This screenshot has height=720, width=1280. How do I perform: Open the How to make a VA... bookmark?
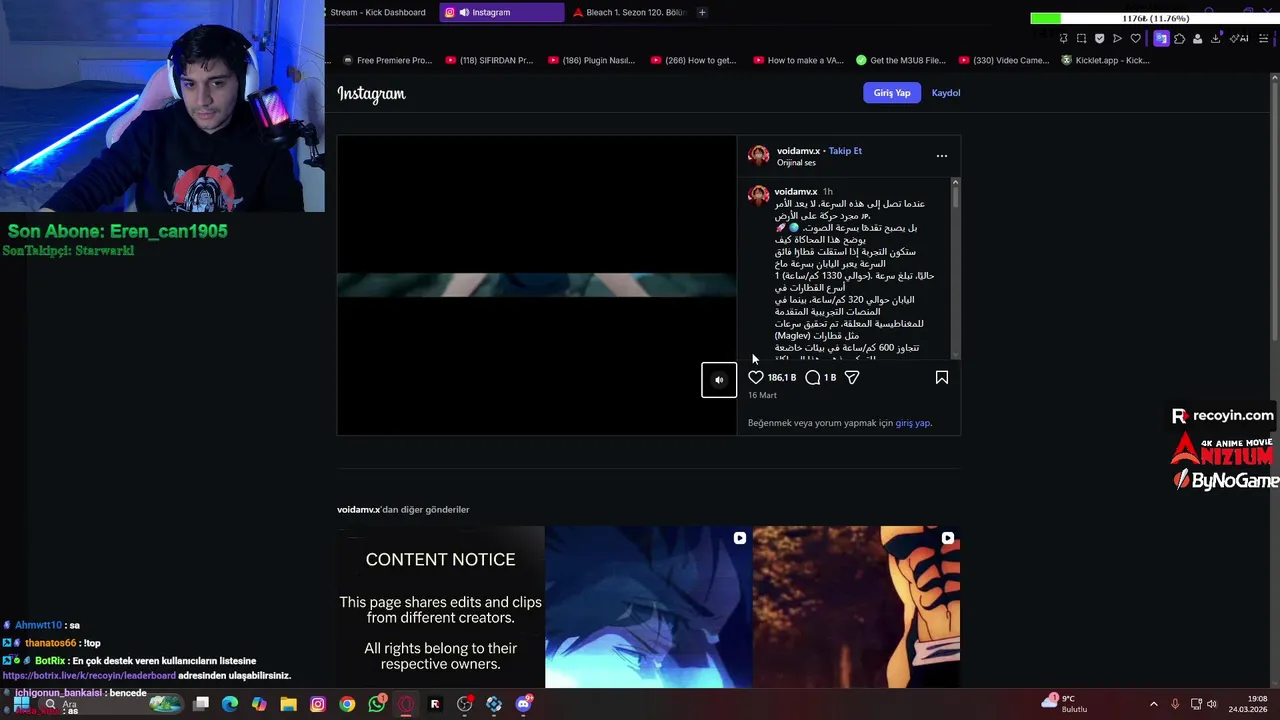point(798,60)
